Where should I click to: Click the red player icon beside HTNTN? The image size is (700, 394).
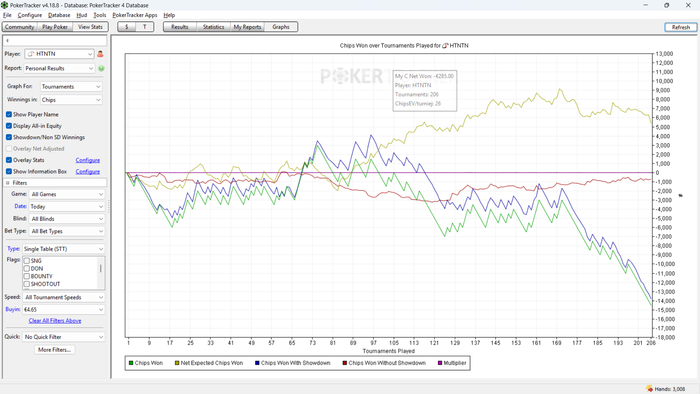(x=100, y=54)
